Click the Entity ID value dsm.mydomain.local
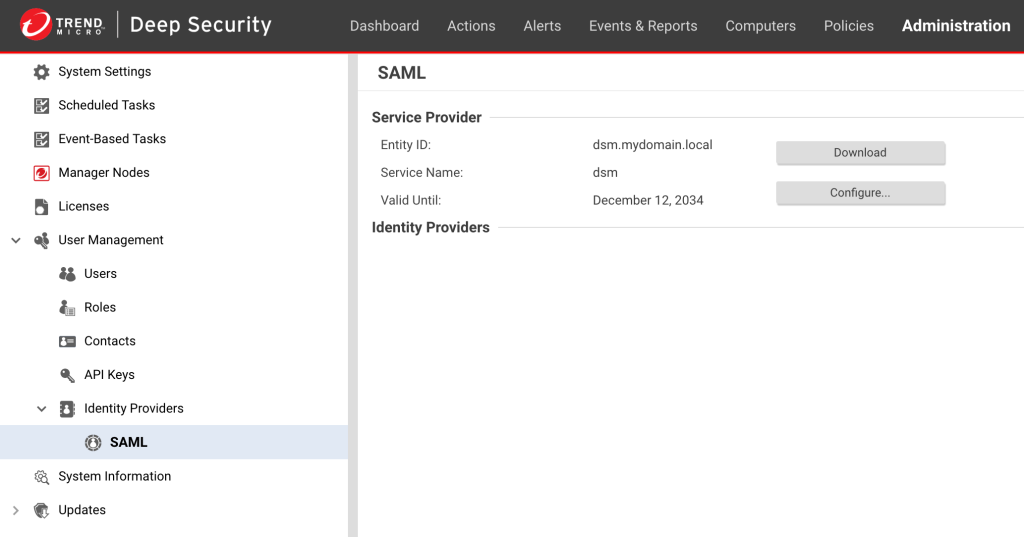 click(652, 145)
